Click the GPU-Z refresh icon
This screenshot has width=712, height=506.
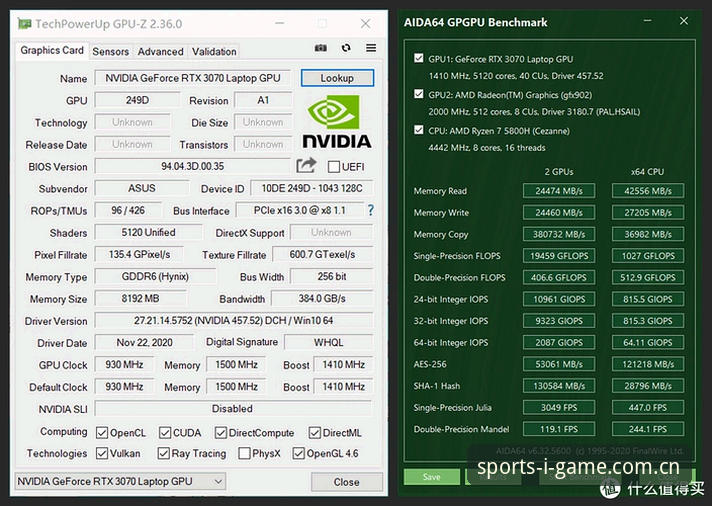click(x=346, y=48)
